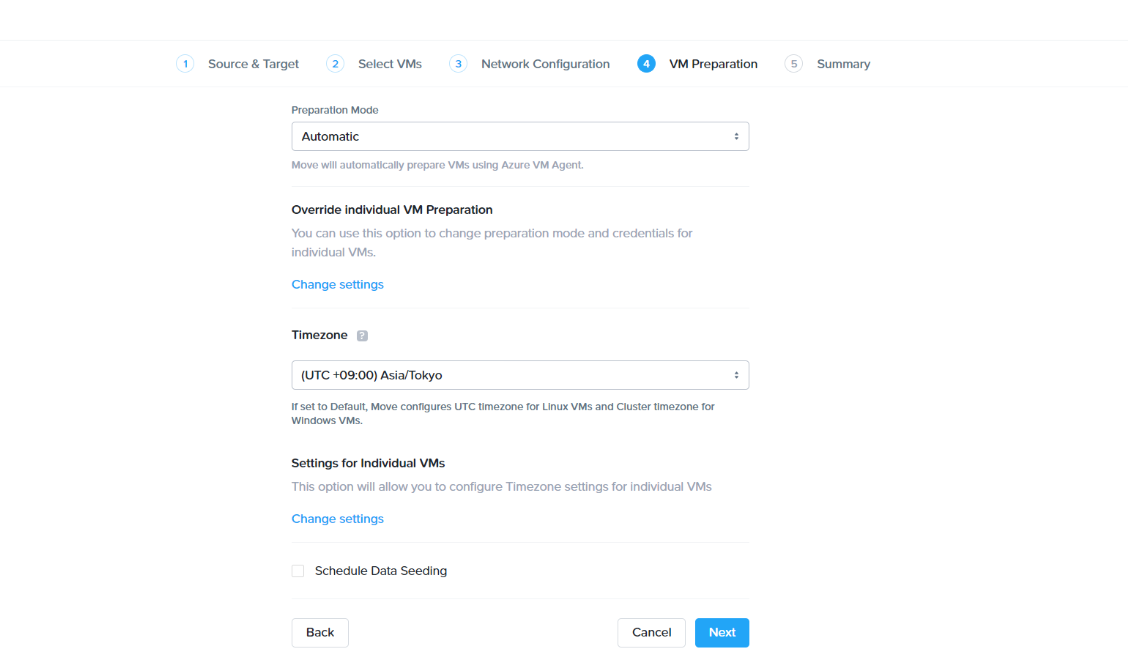Click Change settings under Override VM Preparation
Viewport: 1128px width, 670px height.
click(337, 285)
